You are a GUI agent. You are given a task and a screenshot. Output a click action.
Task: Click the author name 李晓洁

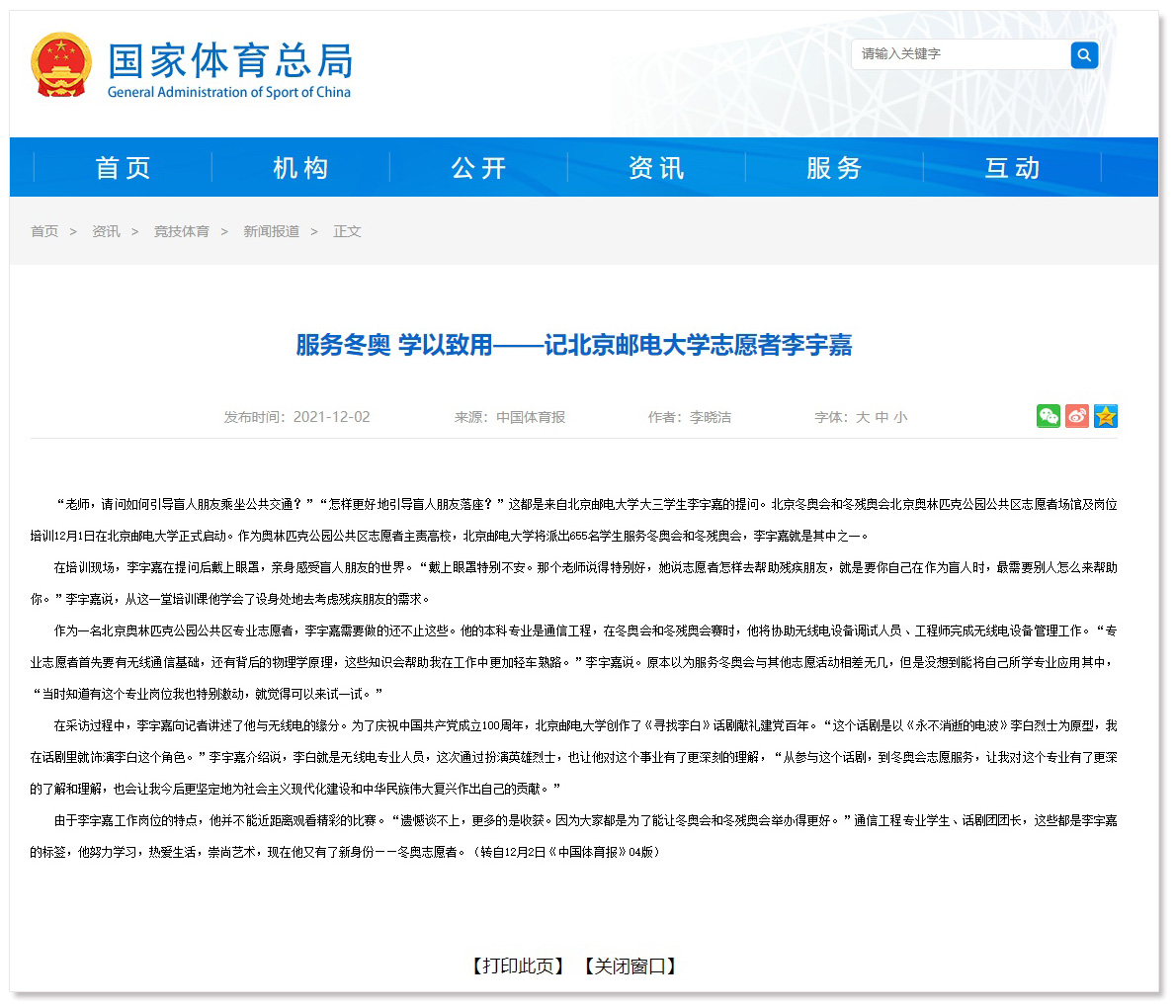tap(711, 417)
